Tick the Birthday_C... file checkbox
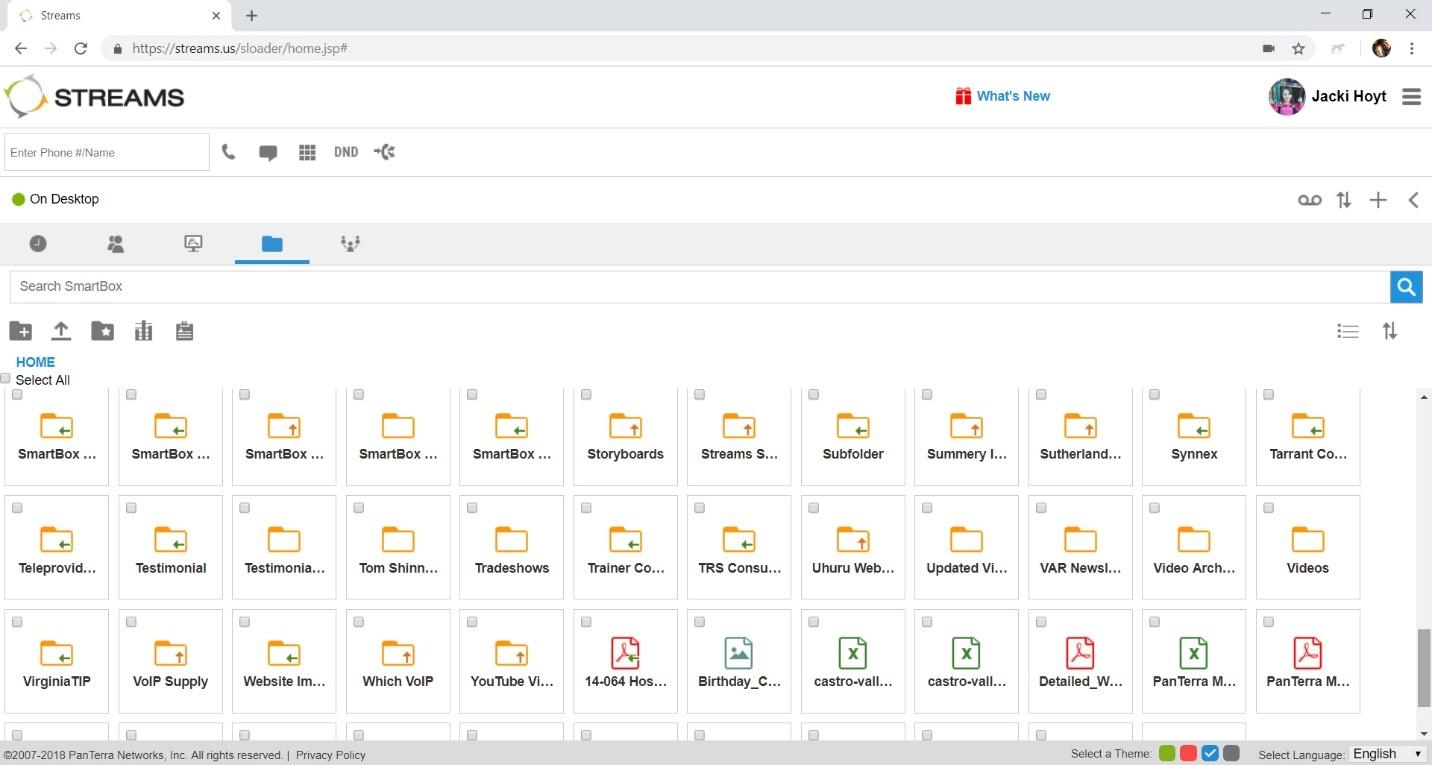The image size is (1432, 765). pos(699,622)
